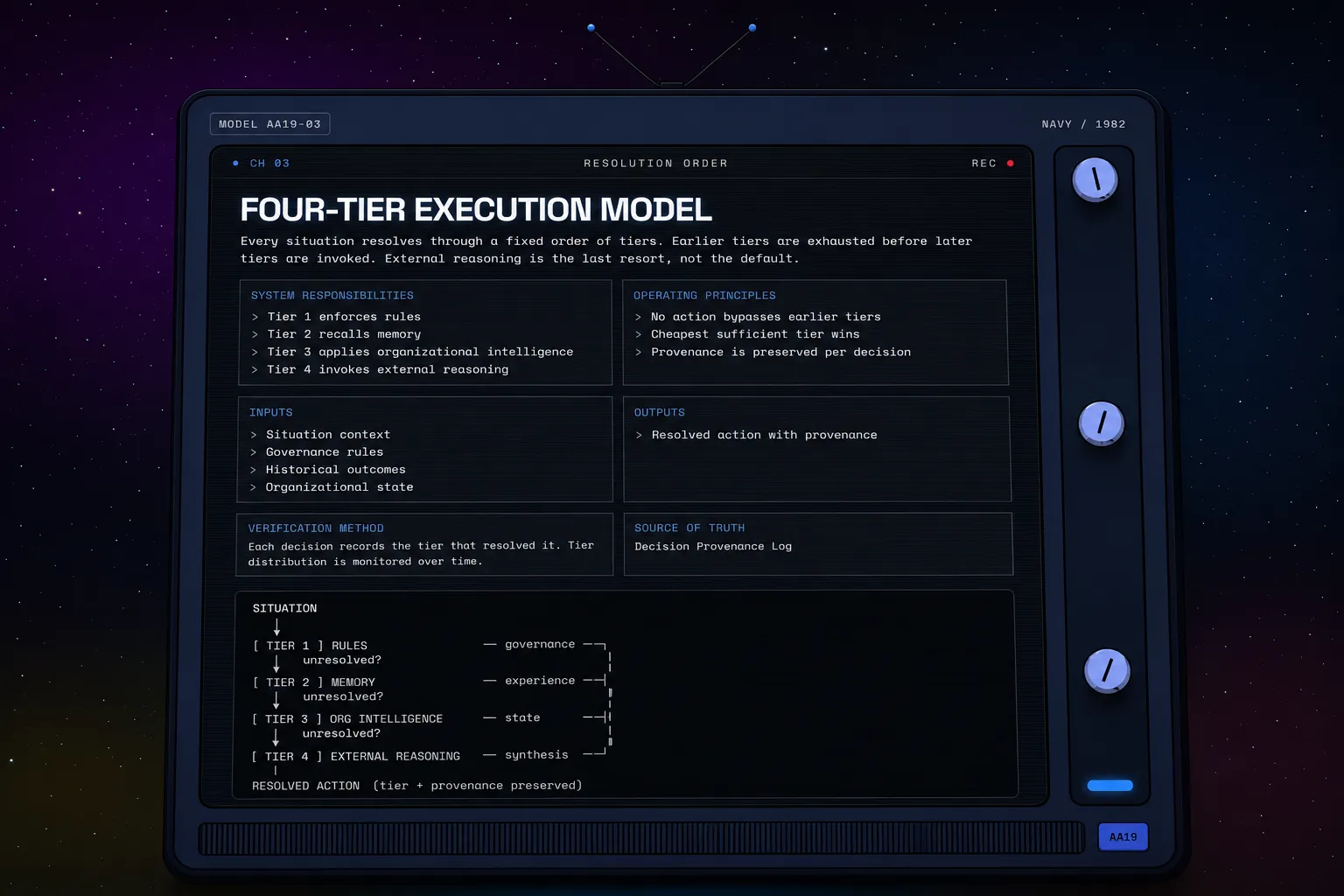This screenshot has width=1344, height=896.
Task: Click the INPUTS heading
Action: point(271,413)
